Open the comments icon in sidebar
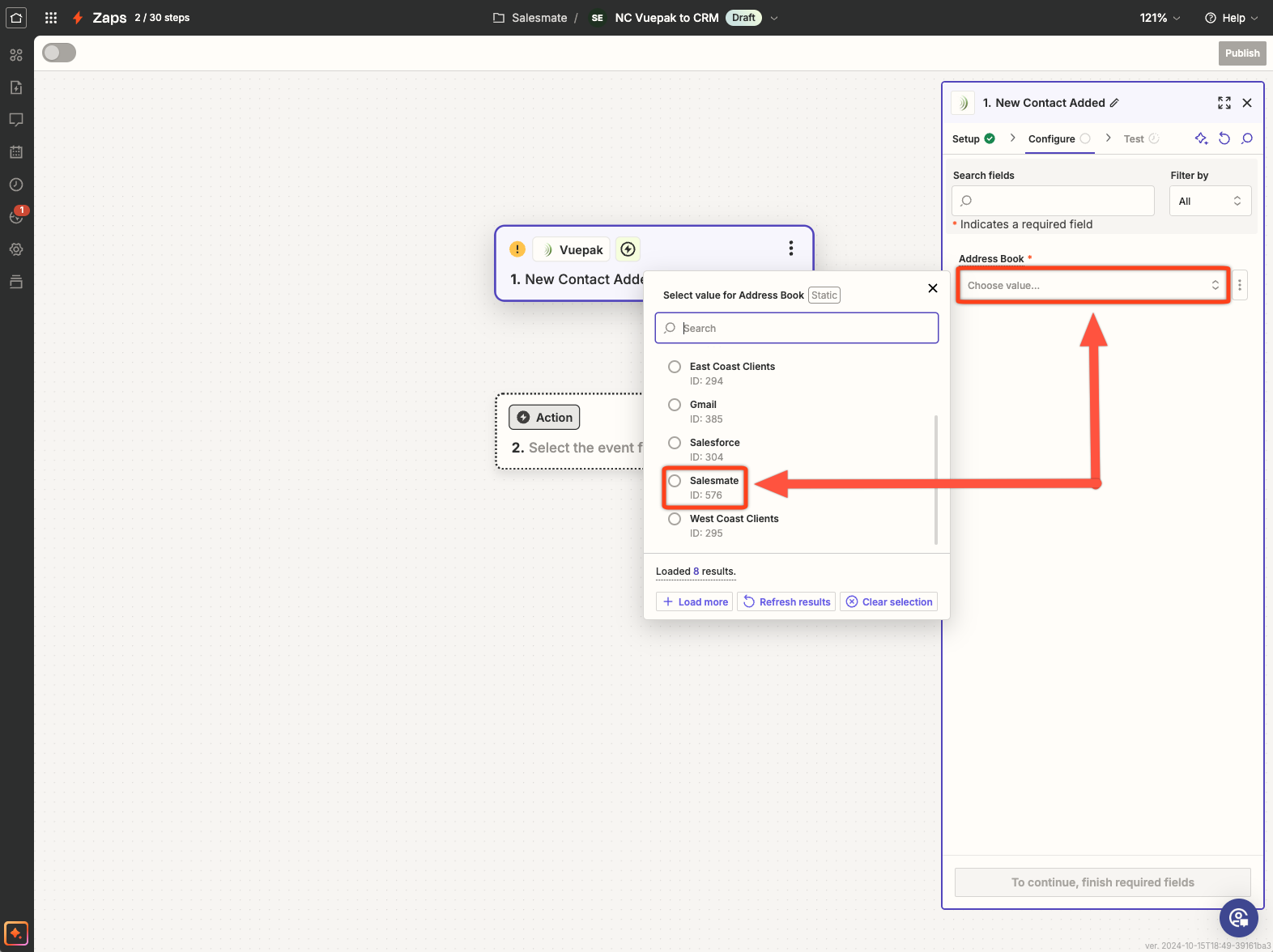This screenshot has width=1273, height=952. [16, 120]
